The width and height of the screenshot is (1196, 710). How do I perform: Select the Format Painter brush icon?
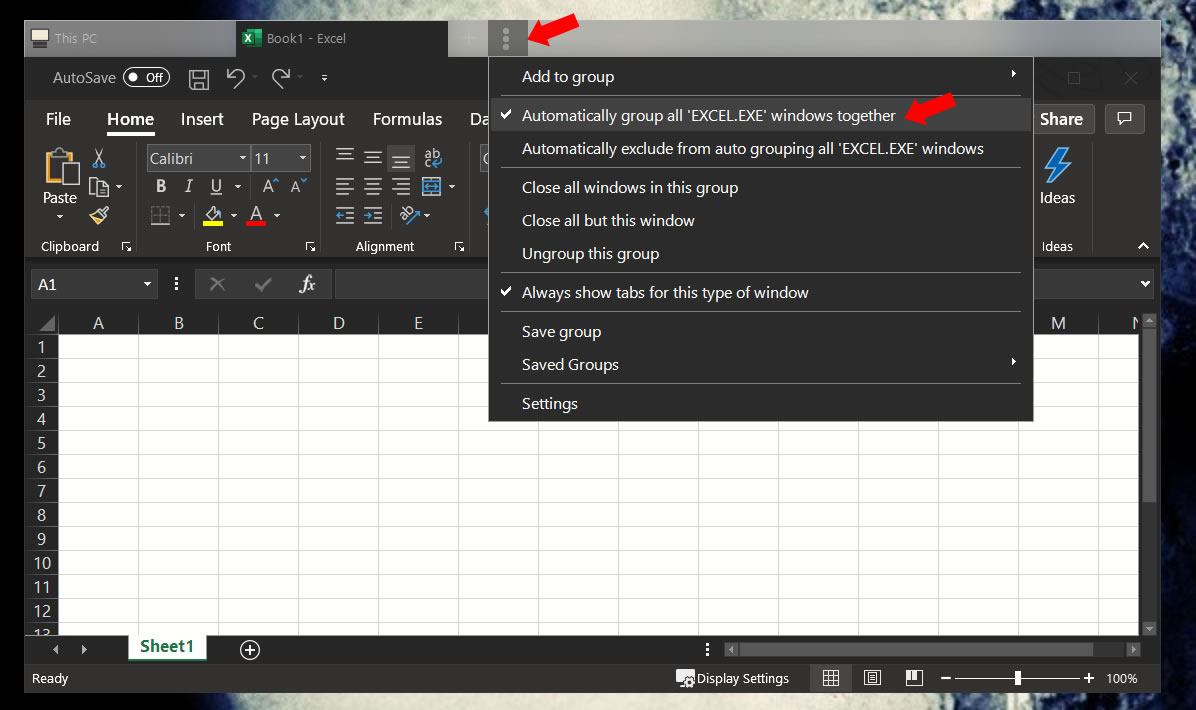(x=98, y=216)
